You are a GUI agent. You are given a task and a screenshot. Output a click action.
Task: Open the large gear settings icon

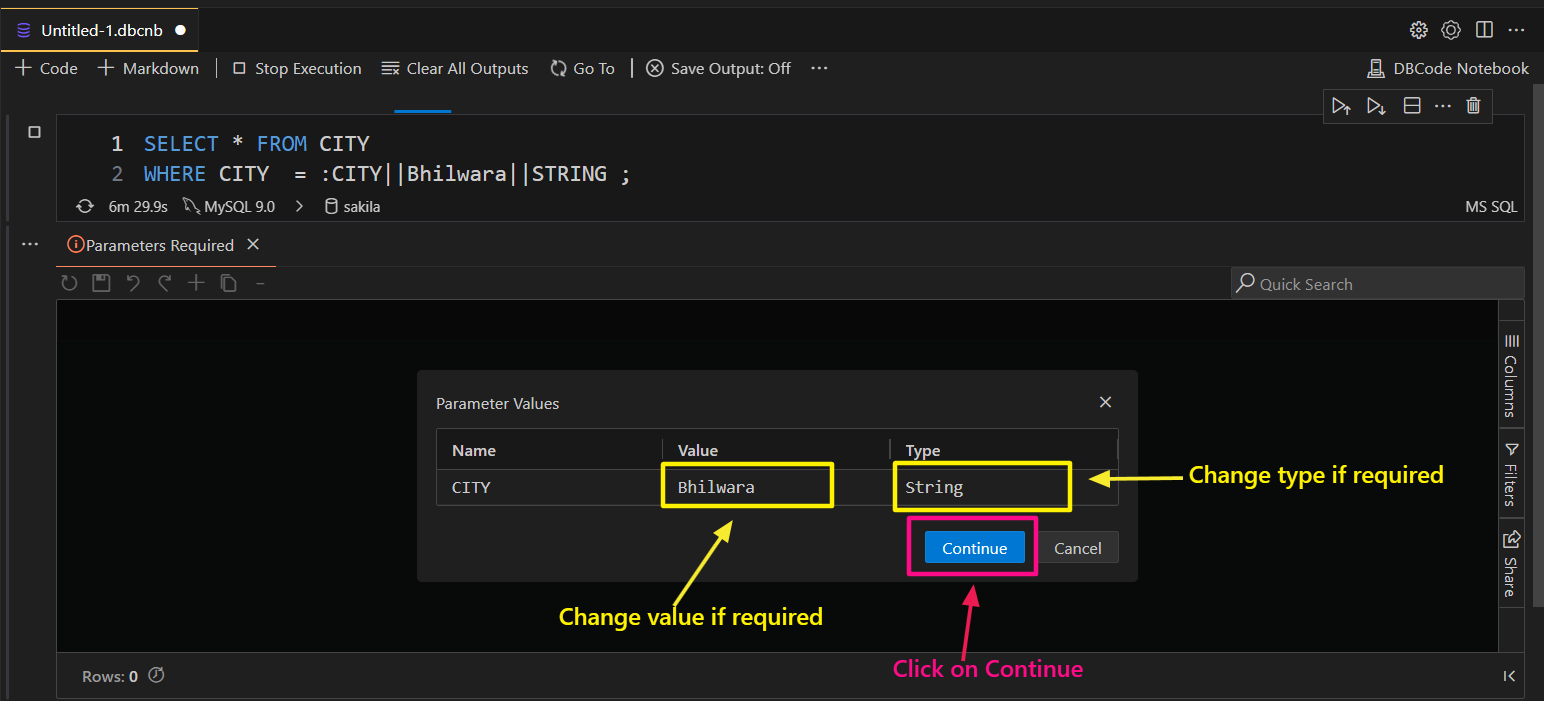pos(1451,30)
